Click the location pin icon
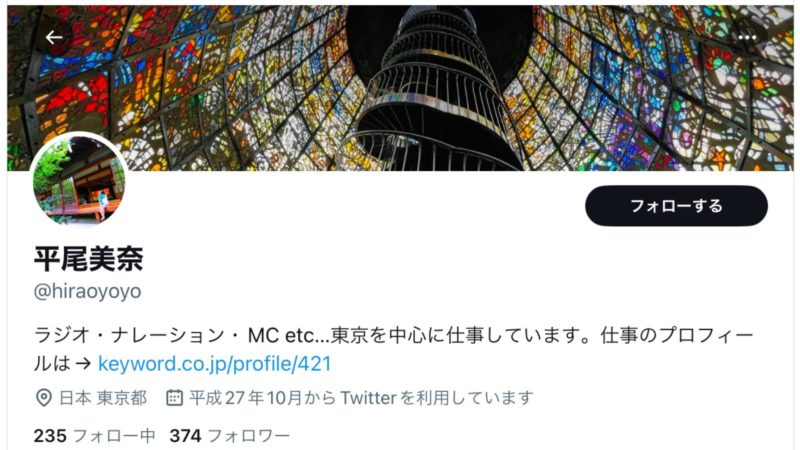 click(x=44, y=398)
